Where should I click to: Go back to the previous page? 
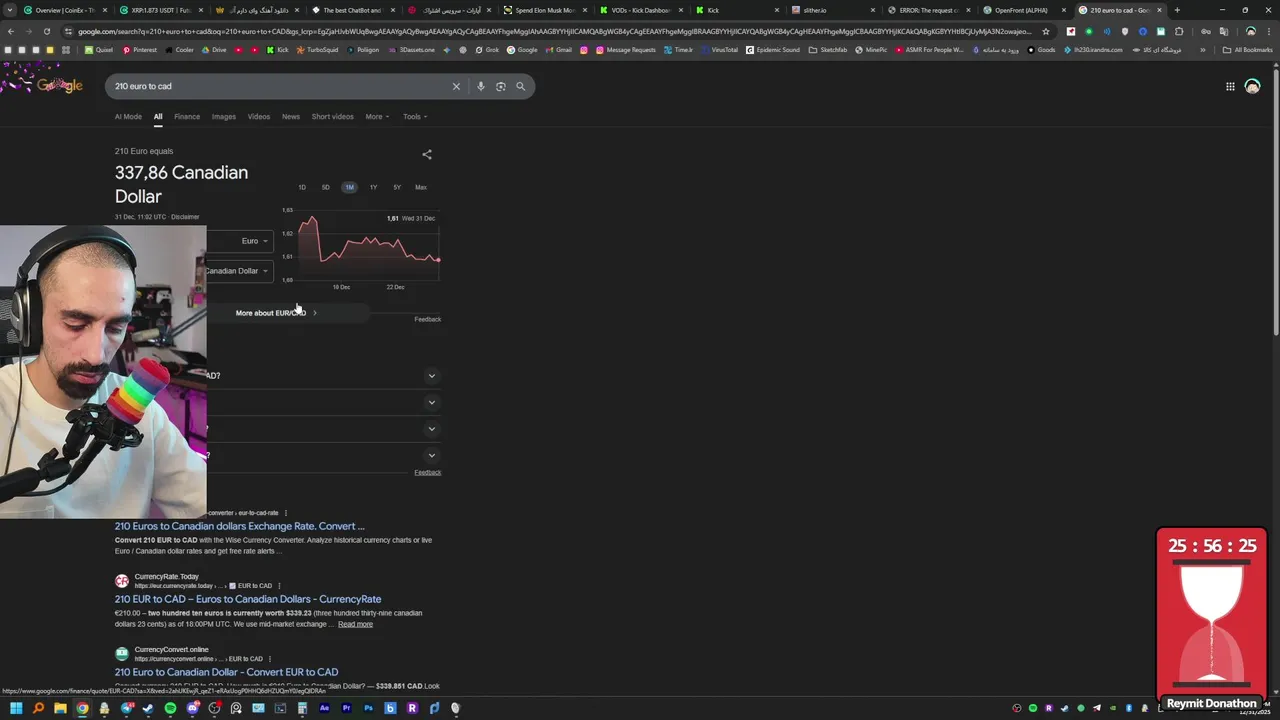click(10, 31)
